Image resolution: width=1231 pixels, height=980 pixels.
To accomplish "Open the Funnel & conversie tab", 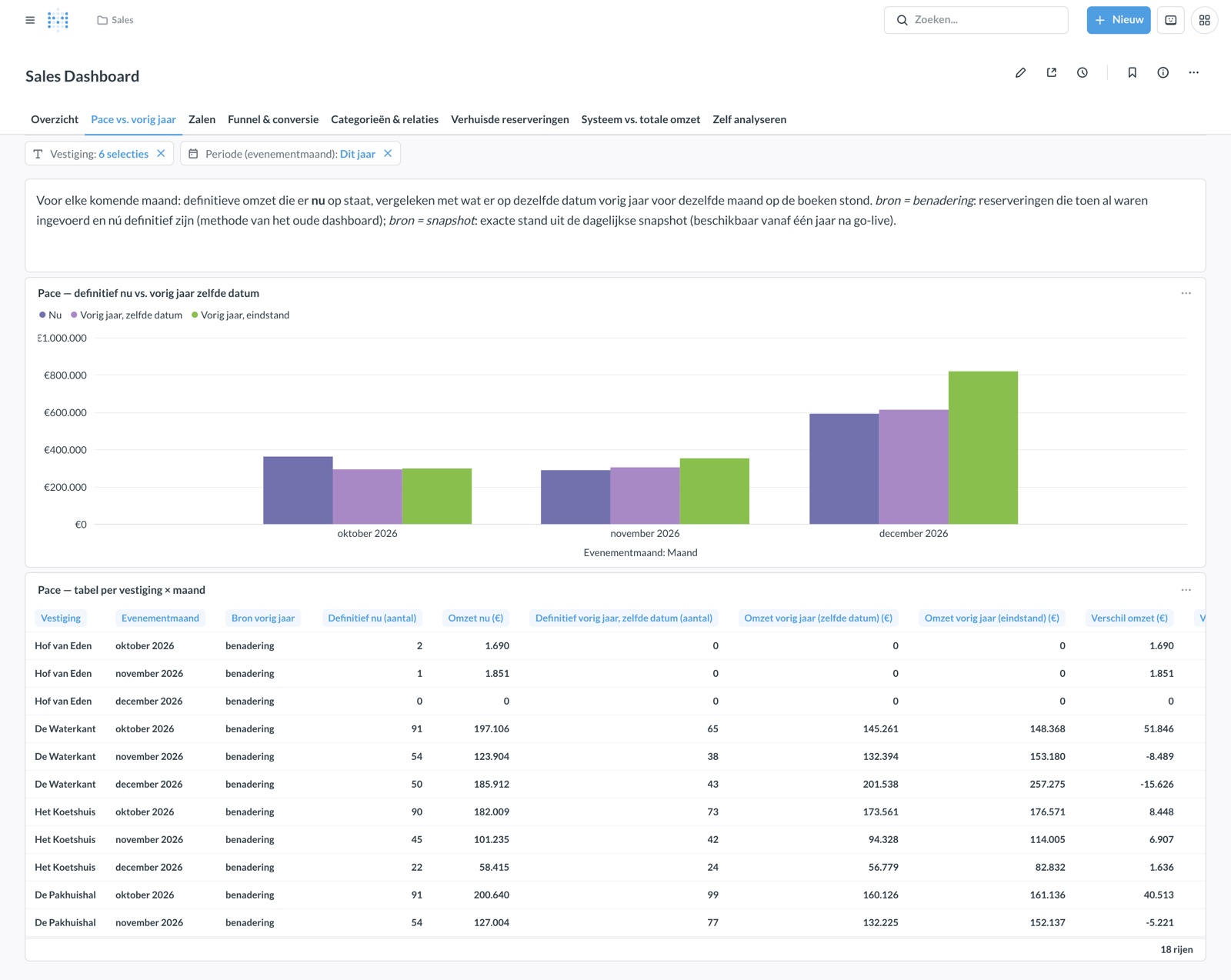I will tap(273, 119).
